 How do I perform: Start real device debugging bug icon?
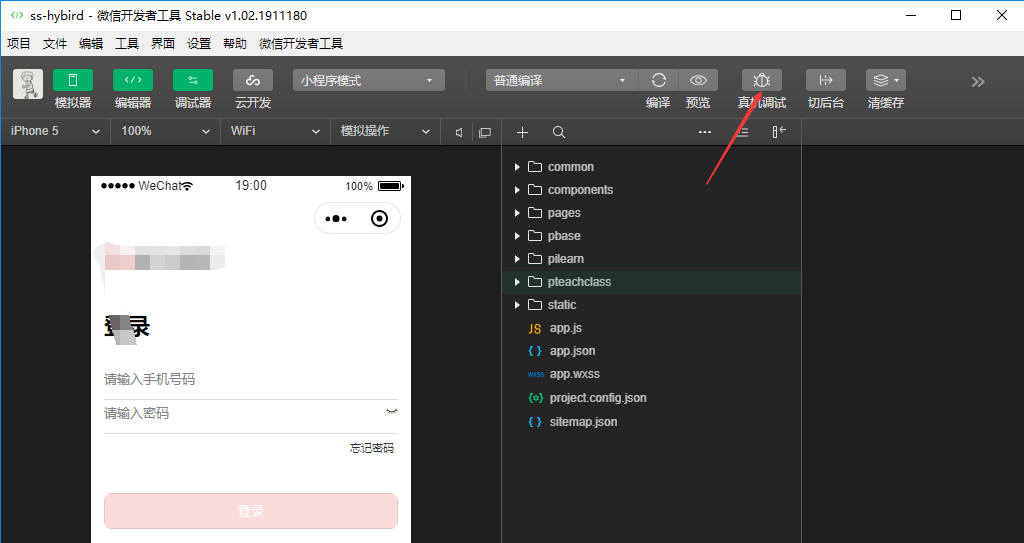pos(761,81)
